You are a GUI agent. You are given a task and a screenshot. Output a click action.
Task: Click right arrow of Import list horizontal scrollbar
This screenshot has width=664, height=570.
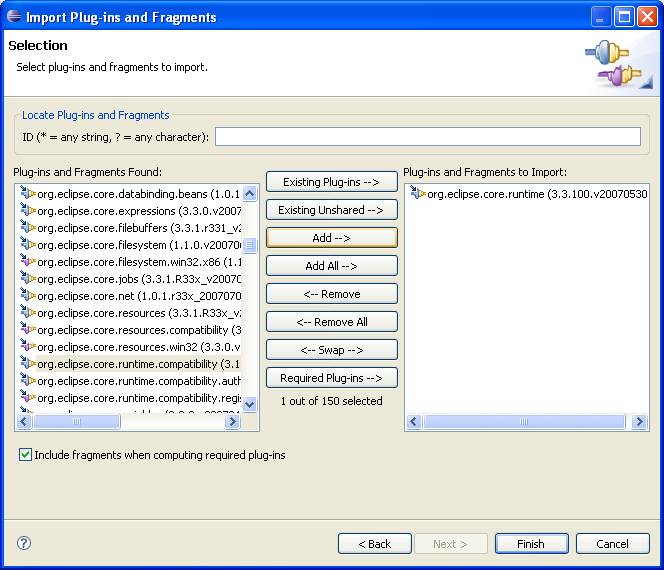pos(639,421)
